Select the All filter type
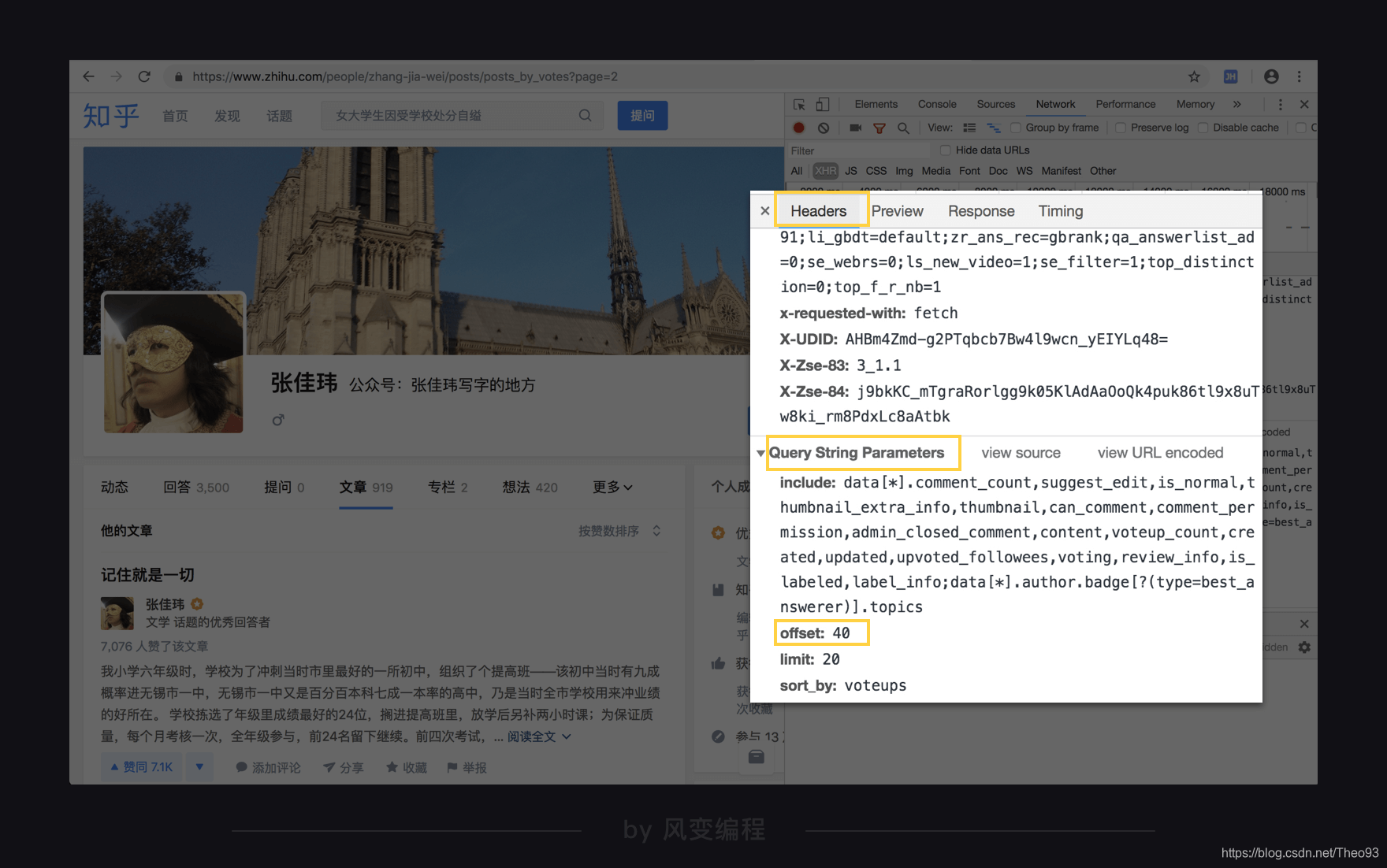 pyautogui.click(x=797, y=171)
